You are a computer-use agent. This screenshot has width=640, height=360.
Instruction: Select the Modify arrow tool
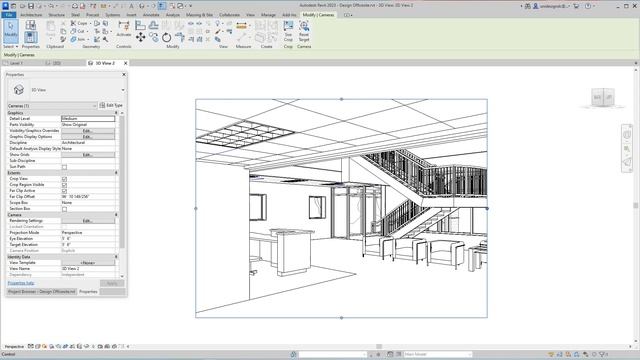(11, 31)
